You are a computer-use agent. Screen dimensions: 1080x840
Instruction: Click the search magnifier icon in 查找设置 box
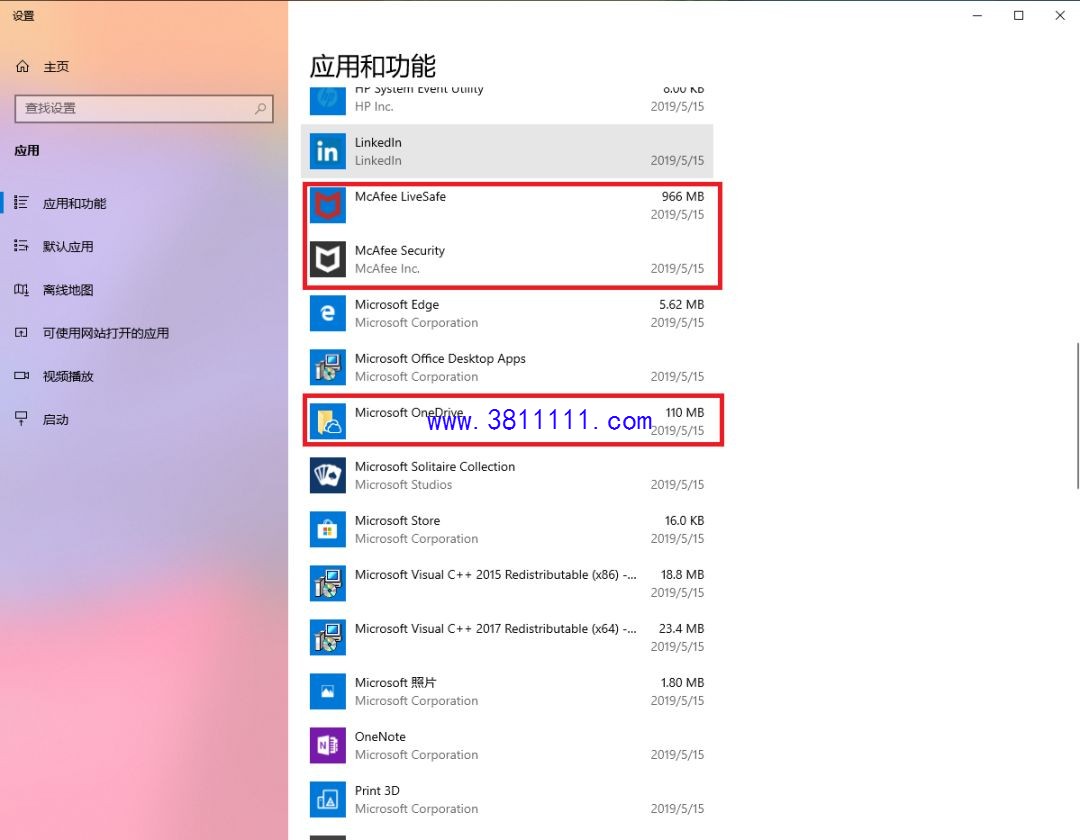pos(260,108)
